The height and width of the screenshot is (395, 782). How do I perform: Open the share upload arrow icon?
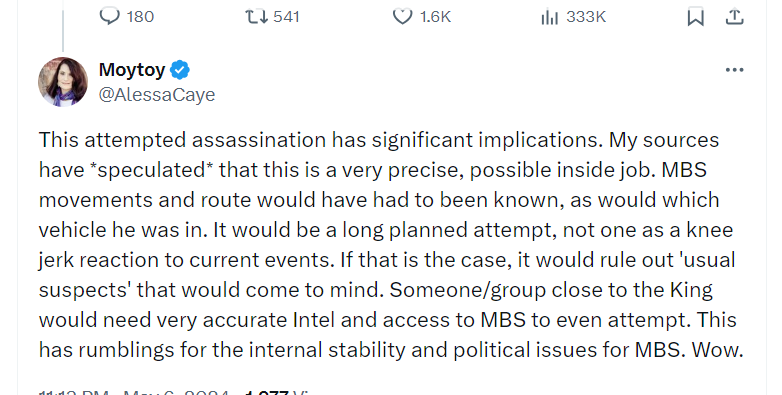tap(734, 16)
